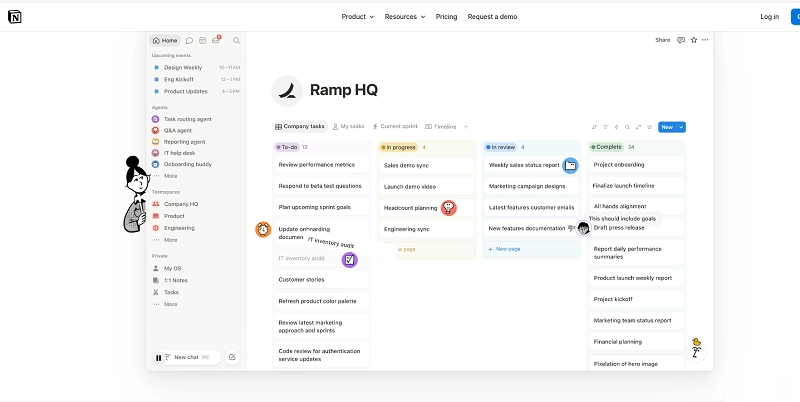Open Engineering teamspace icon

pos(156,228)
